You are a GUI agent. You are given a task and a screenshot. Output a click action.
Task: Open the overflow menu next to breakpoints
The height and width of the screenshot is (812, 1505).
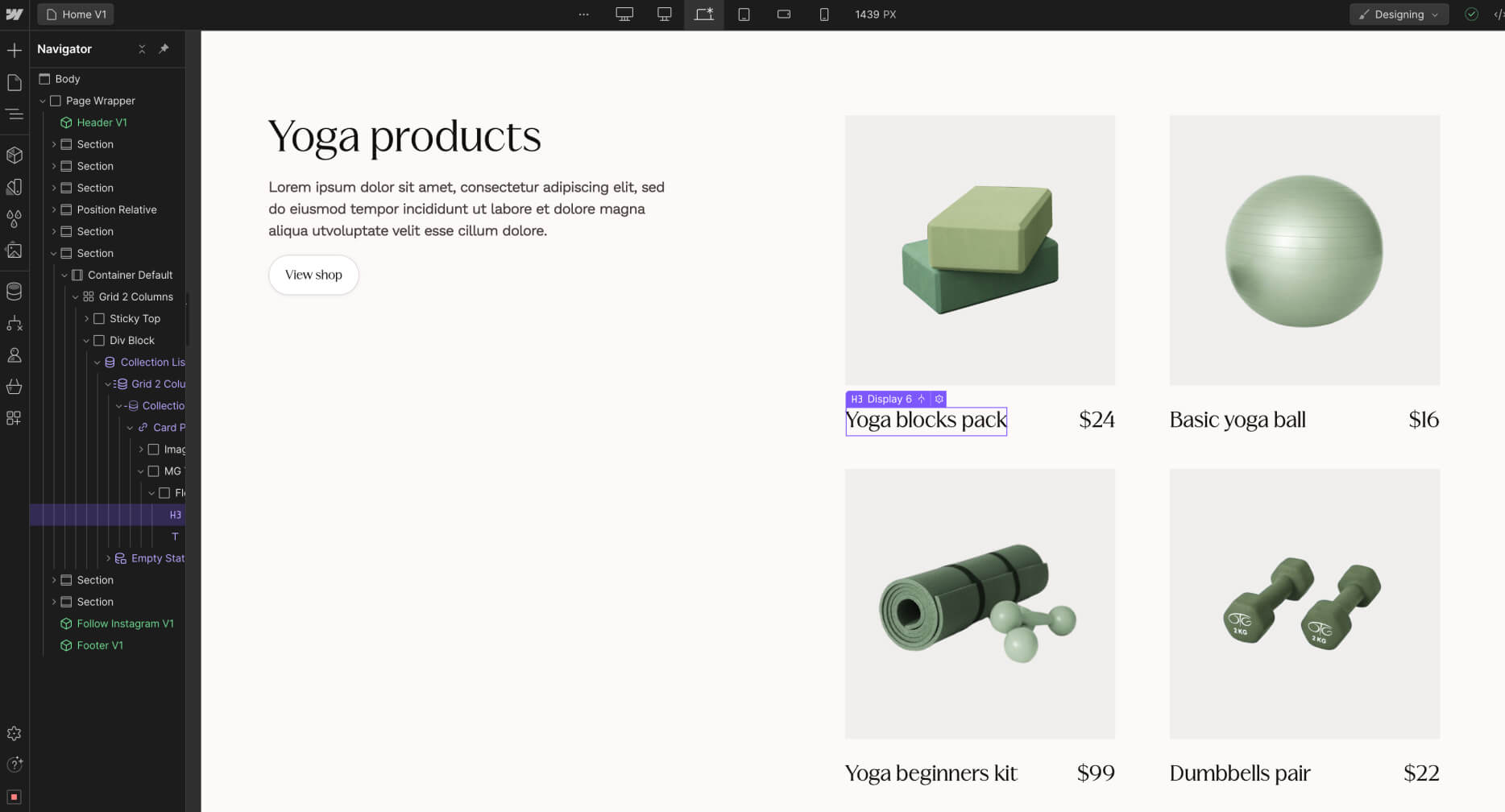(583, 14)
